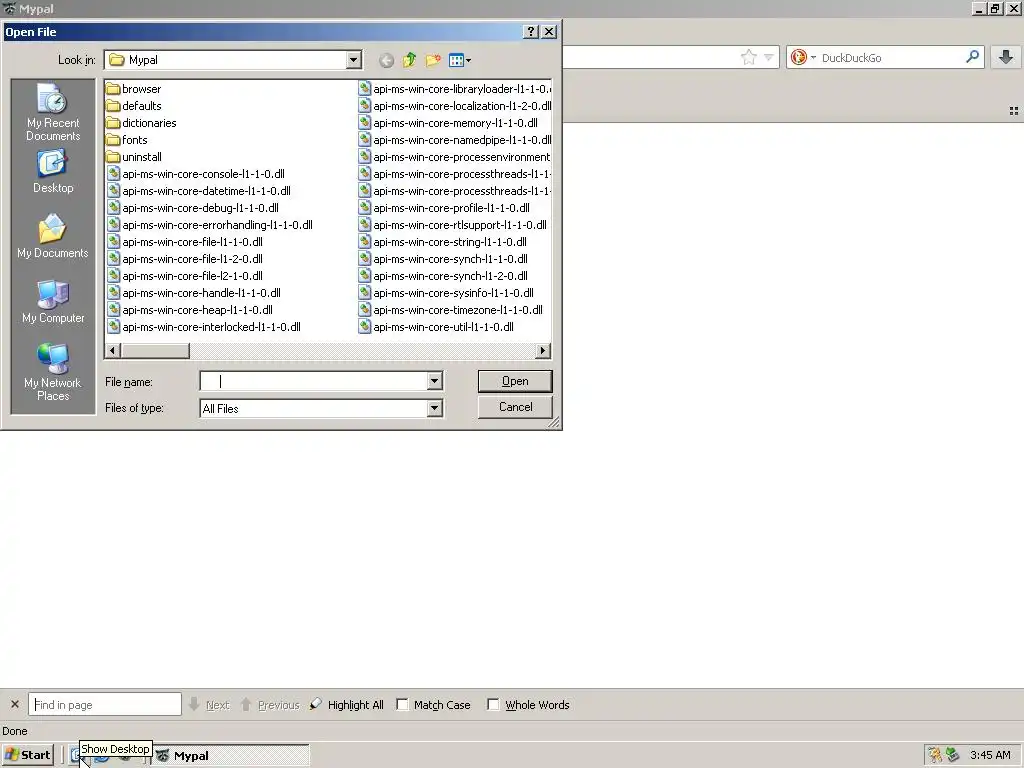Screen dimensions: 1024x768
Task: Click Previous in find bar
Action: (270, 705)
